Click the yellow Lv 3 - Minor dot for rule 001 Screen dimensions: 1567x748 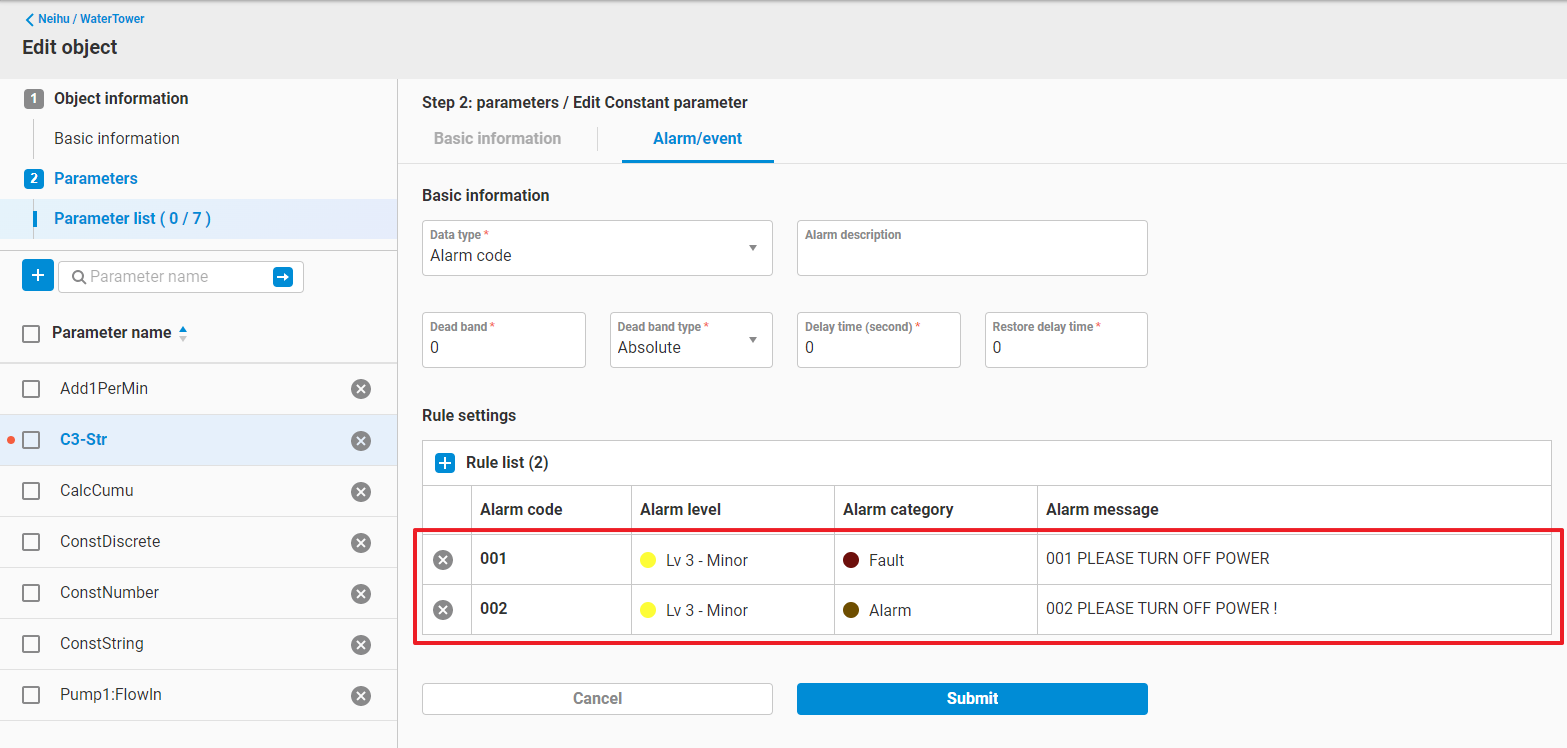pos(648,560)
